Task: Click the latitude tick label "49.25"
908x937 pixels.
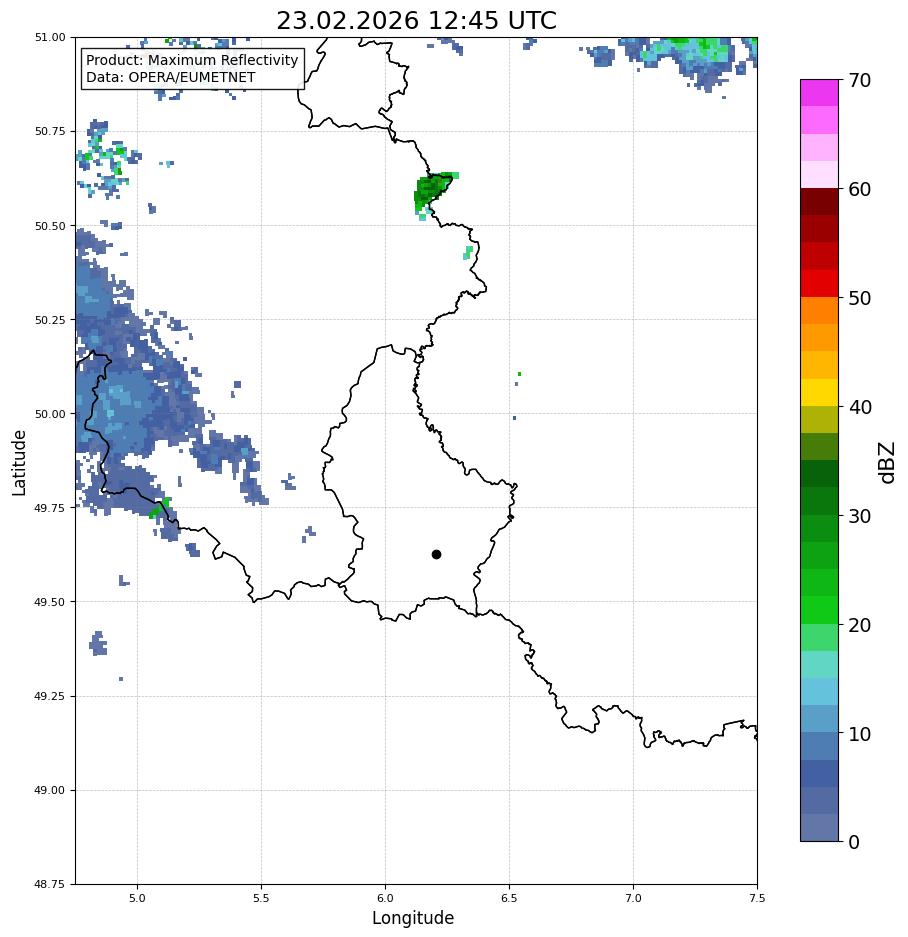Action: point(50,696)
